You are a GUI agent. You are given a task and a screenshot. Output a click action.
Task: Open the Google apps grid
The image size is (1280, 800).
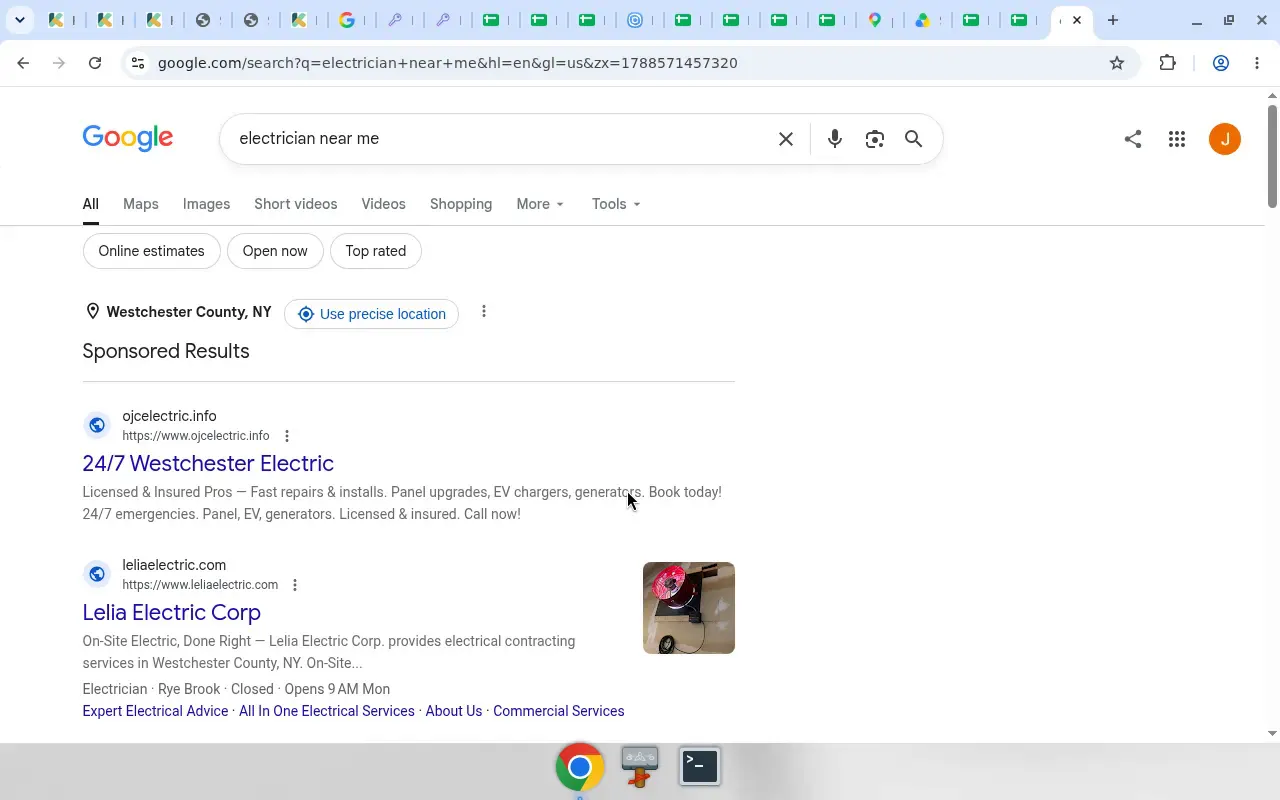(x=1177, y=139)
